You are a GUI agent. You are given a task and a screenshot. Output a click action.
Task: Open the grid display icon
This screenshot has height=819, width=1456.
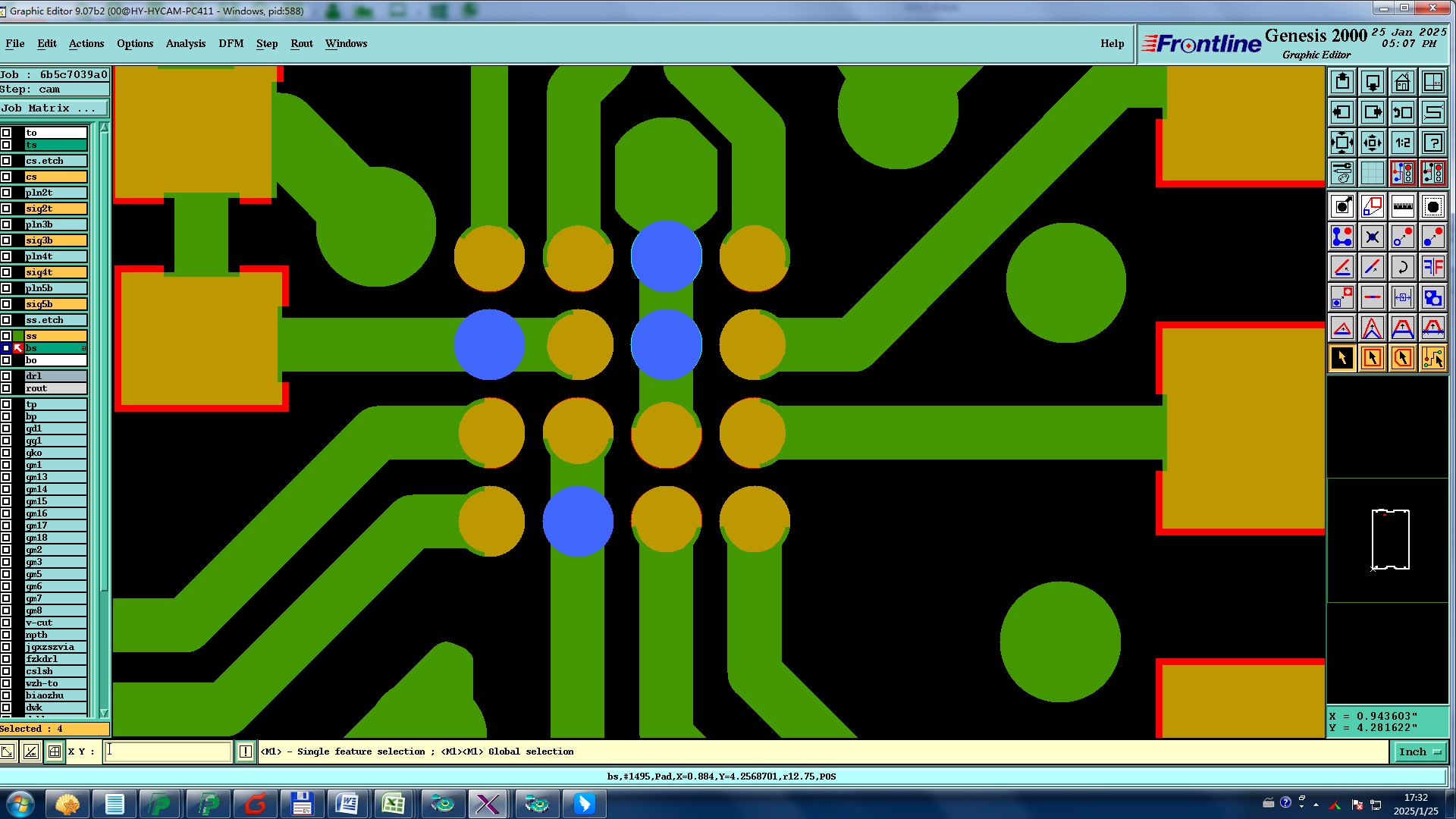pyautogui.click(x=1372, y=173)
